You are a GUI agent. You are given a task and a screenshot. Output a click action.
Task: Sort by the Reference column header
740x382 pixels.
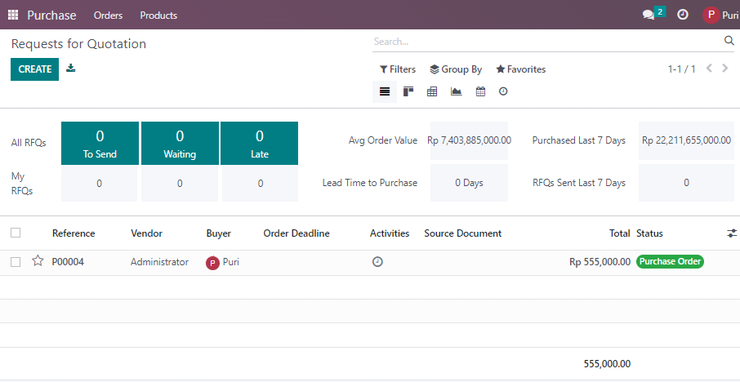pyautogui.click(x=74, y=233)
